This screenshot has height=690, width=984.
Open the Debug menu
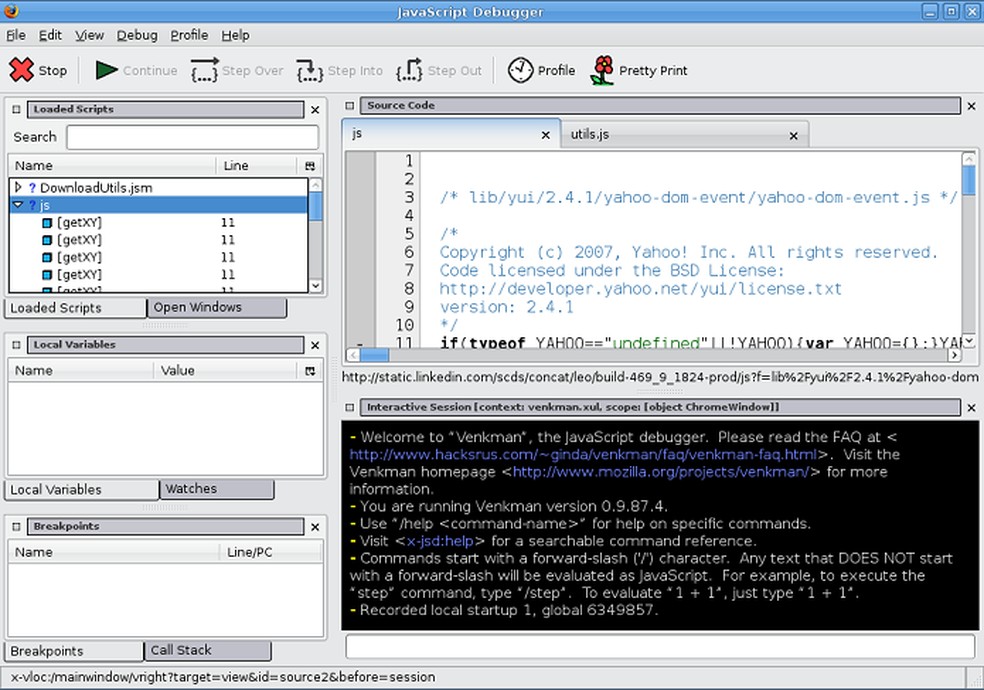pyautogui.click(x=137, y=35)
